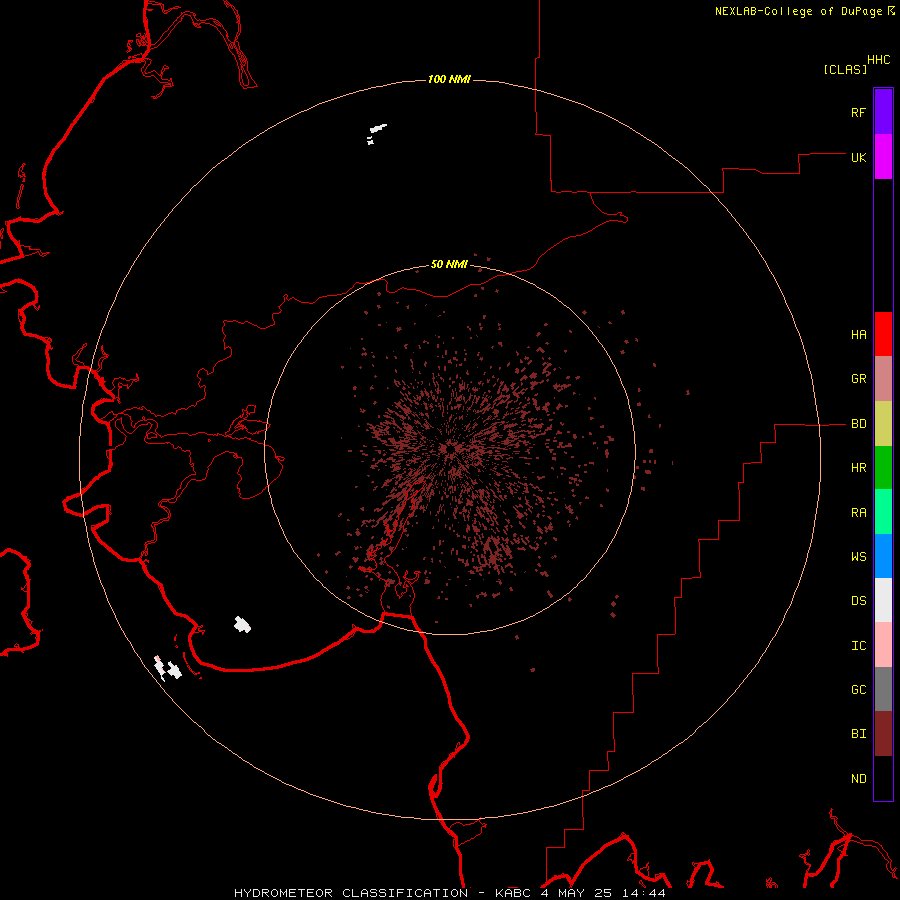The image size is (900, 900).
Task: Click the HA legend label
Action: pos(858,334)
